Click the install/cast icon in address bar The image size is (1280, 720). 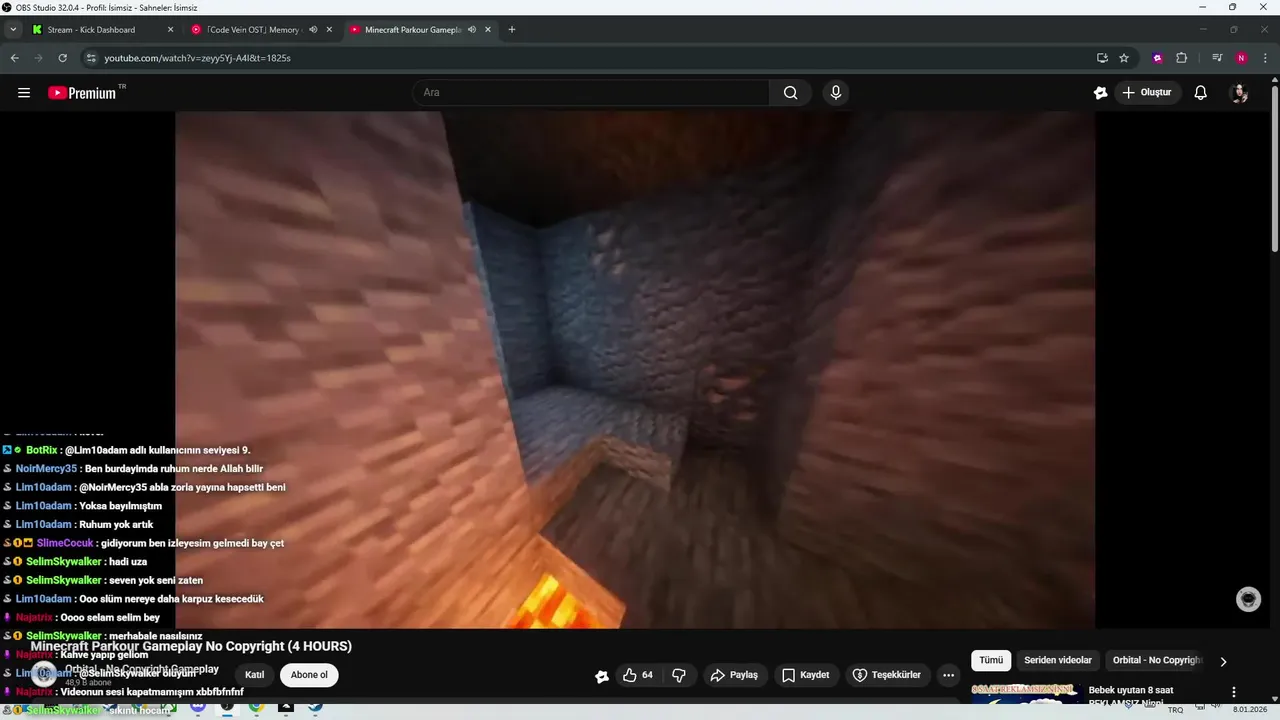(1102, 58)
